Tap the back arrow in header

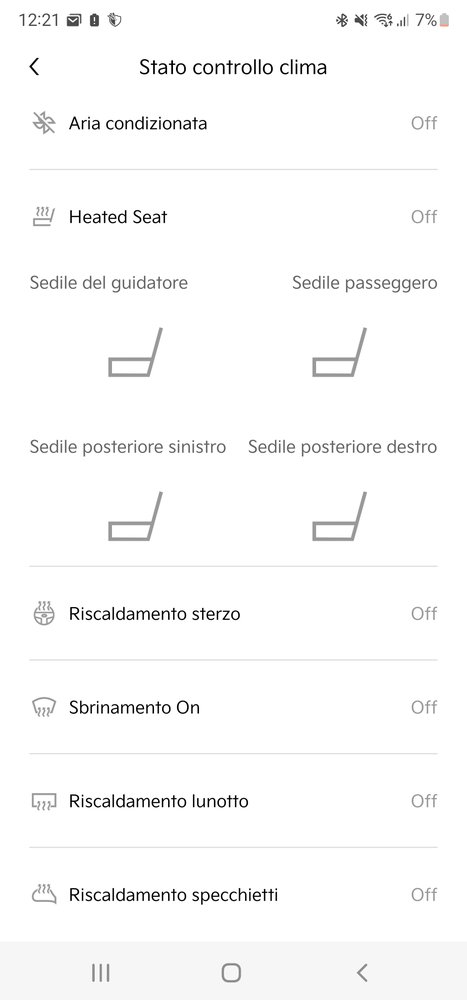(34, 66)
